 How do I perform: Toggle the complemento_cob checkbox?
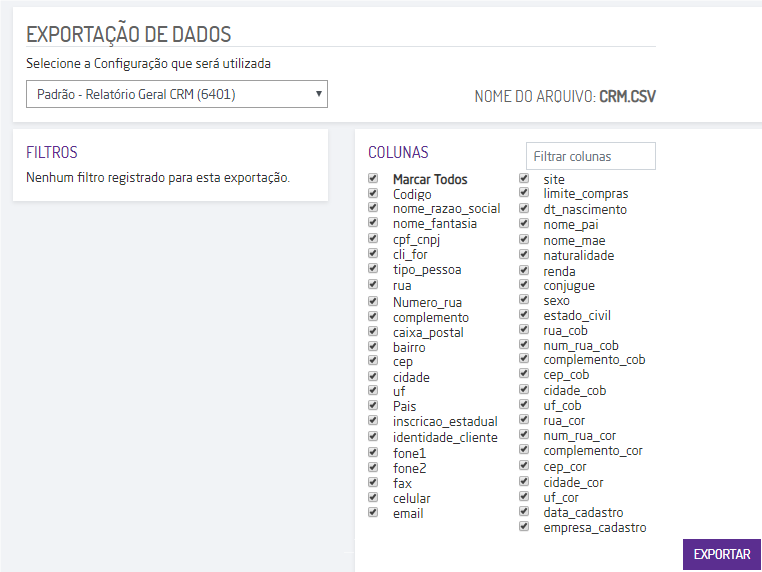tap(524, 359)
